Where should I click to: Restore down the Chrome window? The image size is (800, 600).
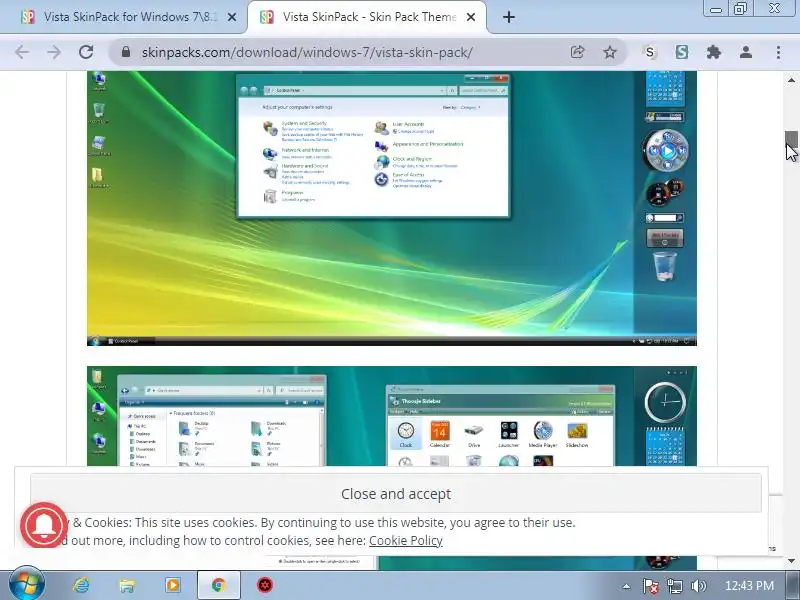(740, 9)
